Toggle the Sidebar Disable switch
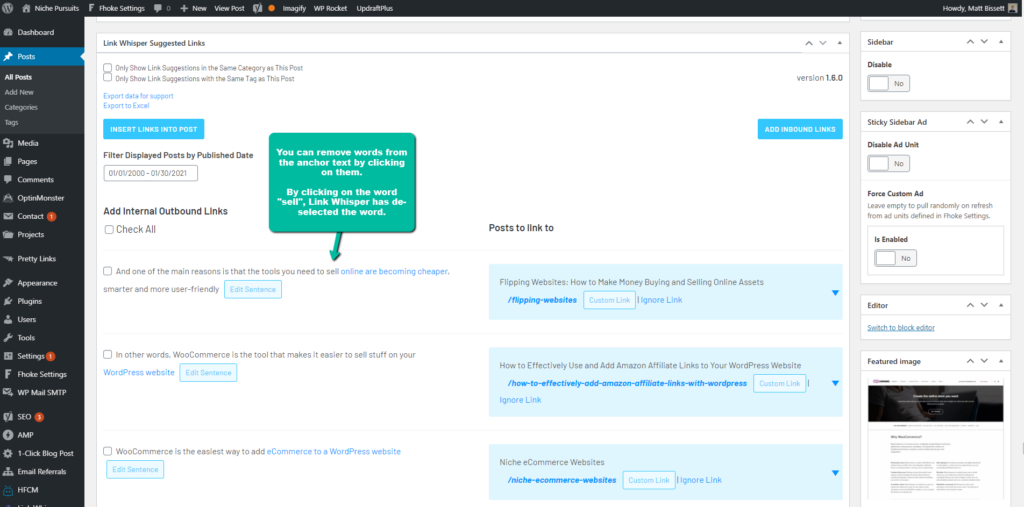This screenshot has width=1024, height=507. coord(888,84)
